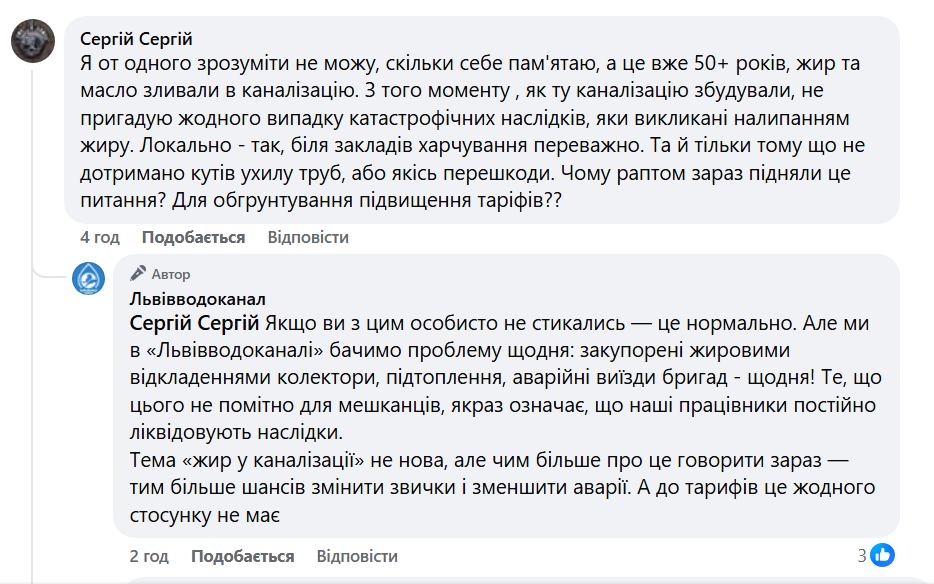
Task: Open the '2 год' reply timestamp
Action: [149, 556]
